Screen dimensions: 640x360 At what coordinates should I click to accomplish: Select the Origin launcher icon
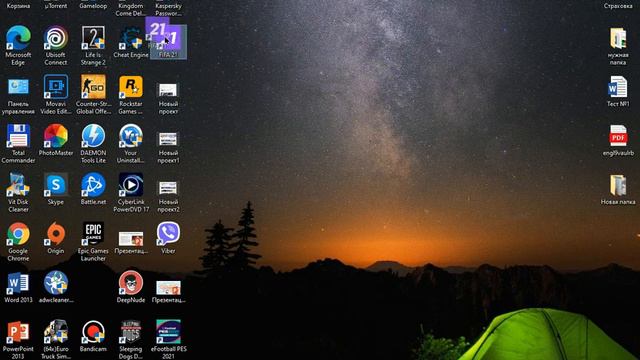point(56,238)
